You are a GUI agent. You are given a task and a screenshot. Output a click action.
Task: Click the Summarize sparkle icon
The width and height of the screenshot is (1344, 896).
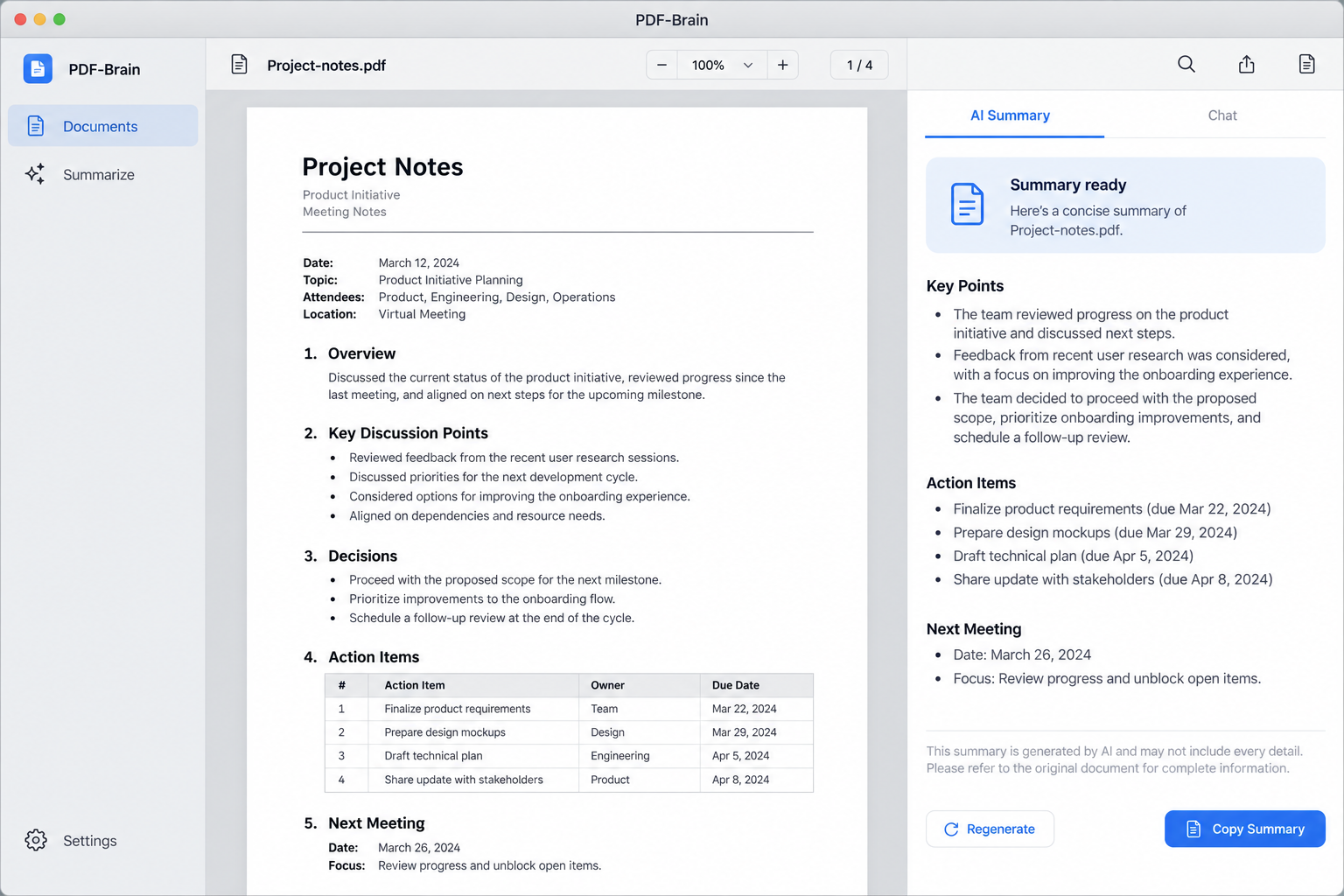coord(35,174)
